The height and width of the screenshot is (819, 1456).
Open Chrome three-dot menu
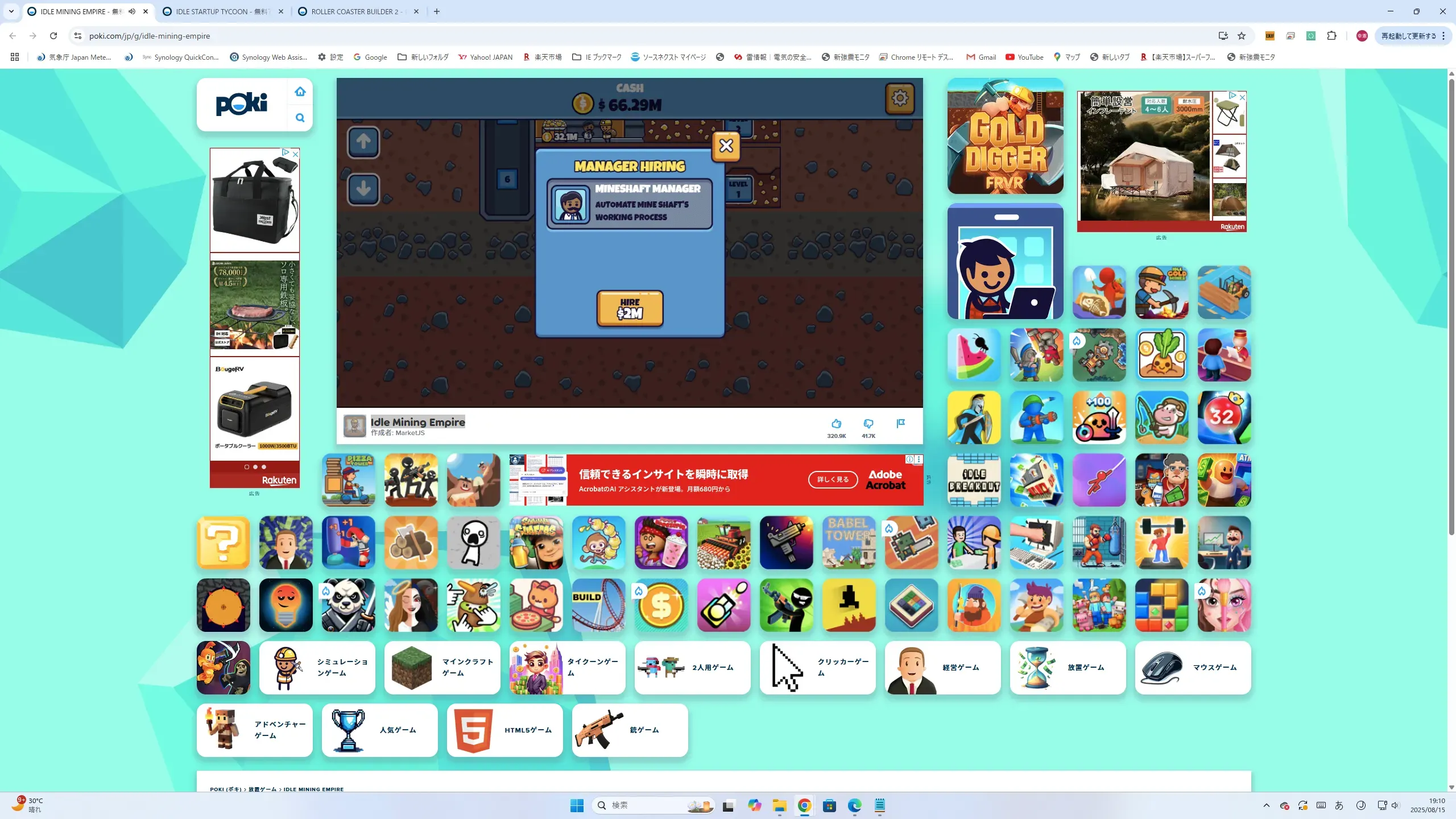click(x=1443, y=36)
